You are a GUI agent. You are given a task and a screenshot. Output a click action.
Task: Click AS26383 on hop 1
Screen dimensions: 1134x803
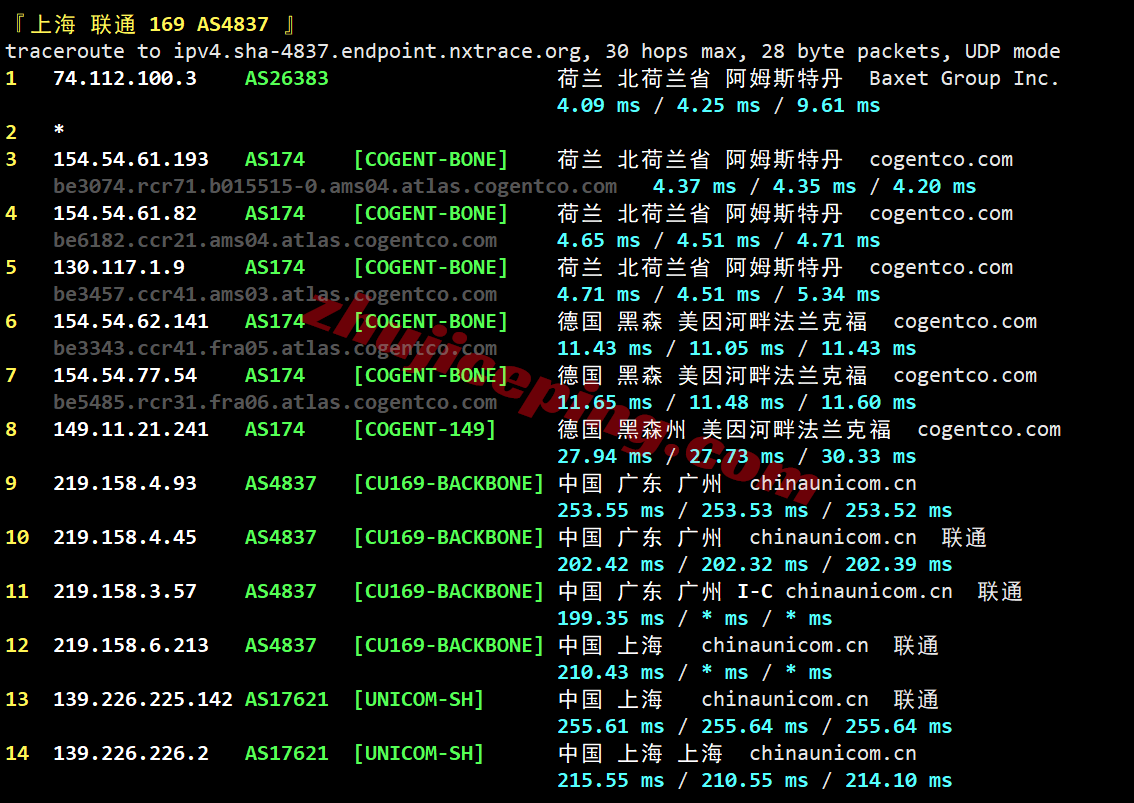click(x=286, y=78)
